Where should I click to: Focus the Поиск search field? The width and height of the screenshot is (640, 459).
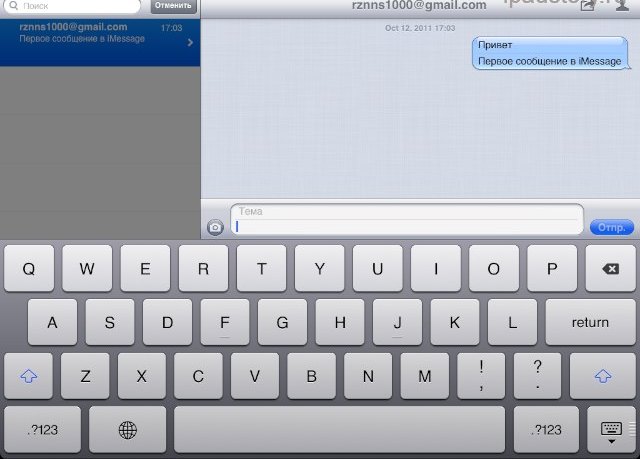pyautogui.click(x=73, y=6)
